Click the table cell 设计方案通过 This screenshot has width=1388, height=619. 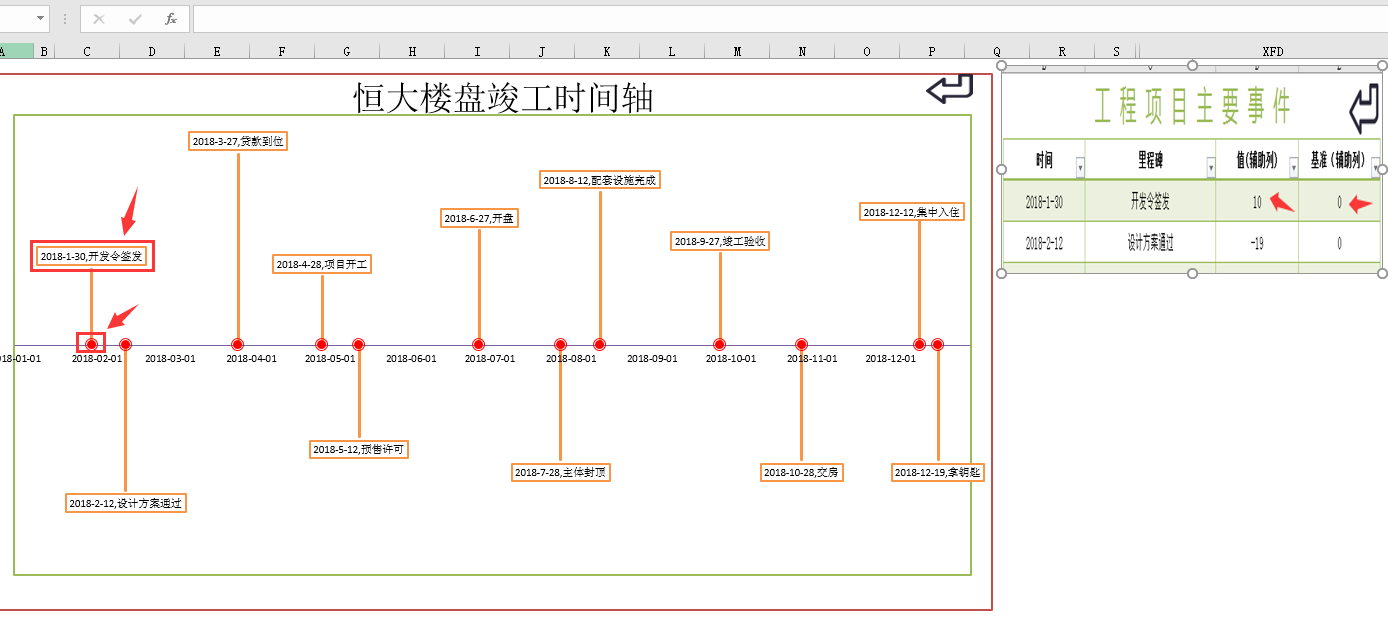click(1150, 243)
